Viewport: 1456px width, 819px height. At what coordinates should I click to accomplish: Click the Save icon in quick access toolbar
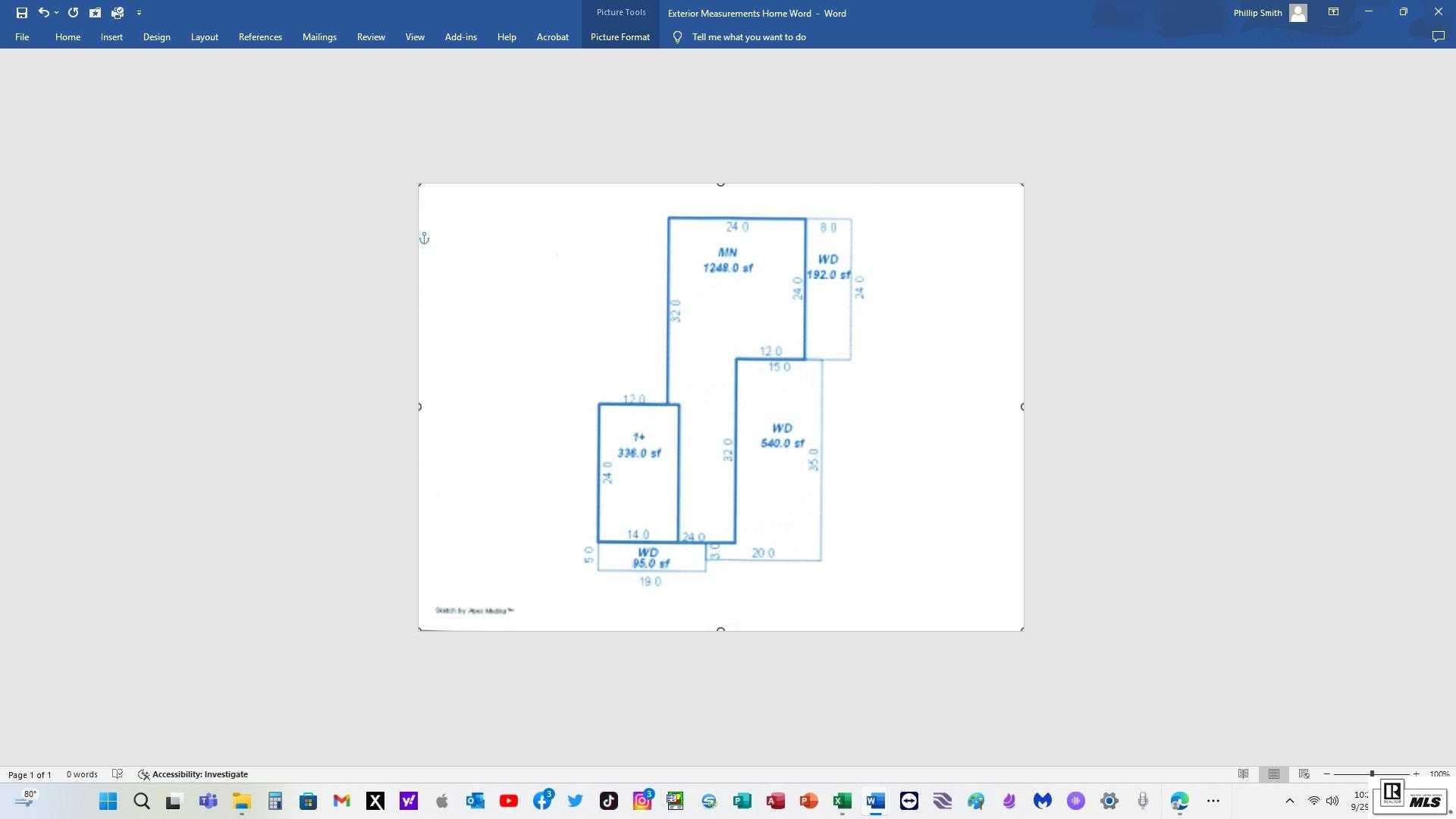point(21,13)
